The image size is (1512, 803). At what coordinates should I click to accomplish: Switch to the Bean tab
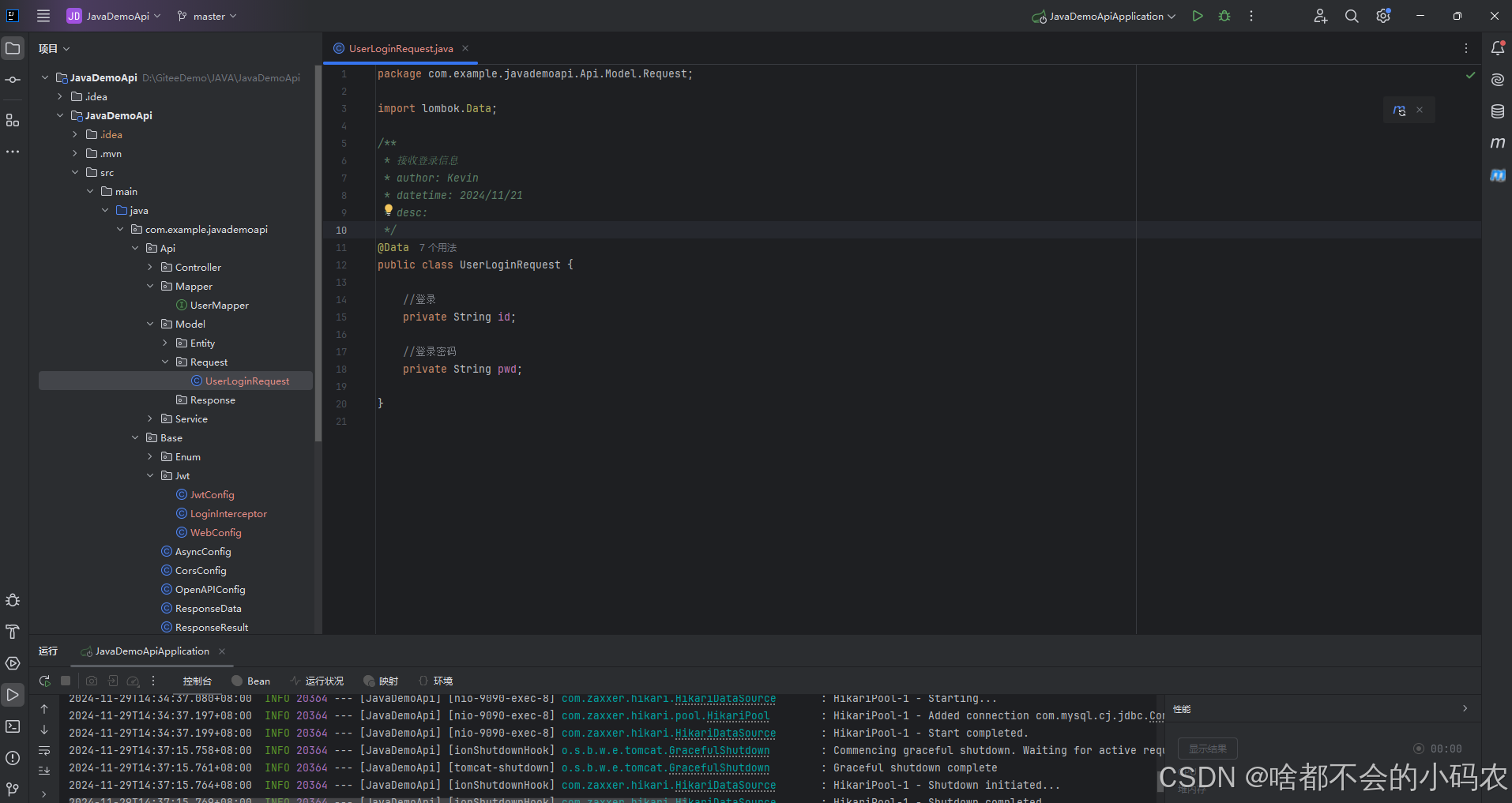[x=251, y=681]
